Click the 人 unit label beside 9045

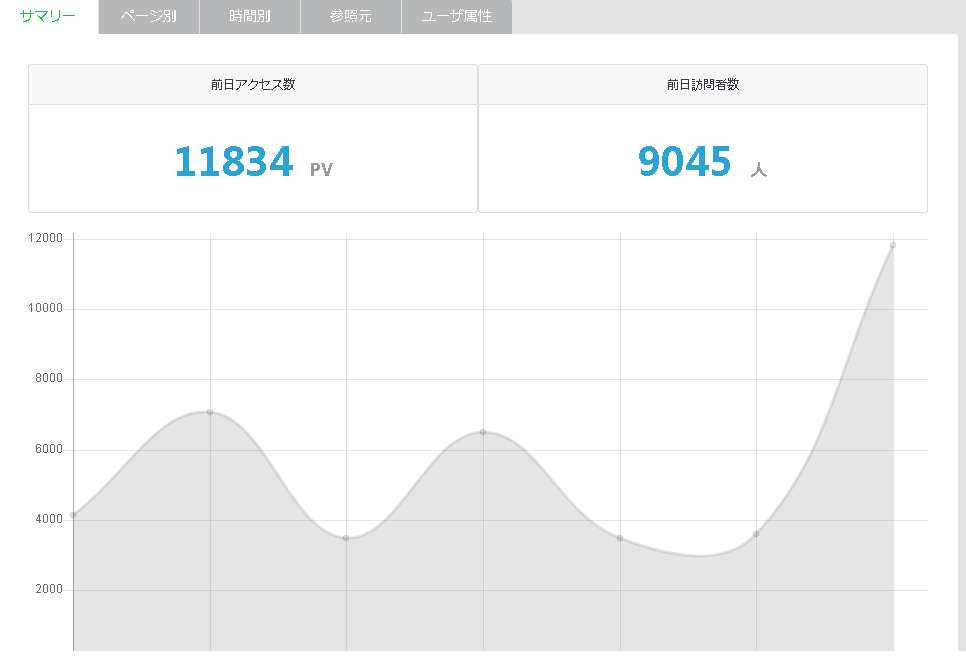758,170
